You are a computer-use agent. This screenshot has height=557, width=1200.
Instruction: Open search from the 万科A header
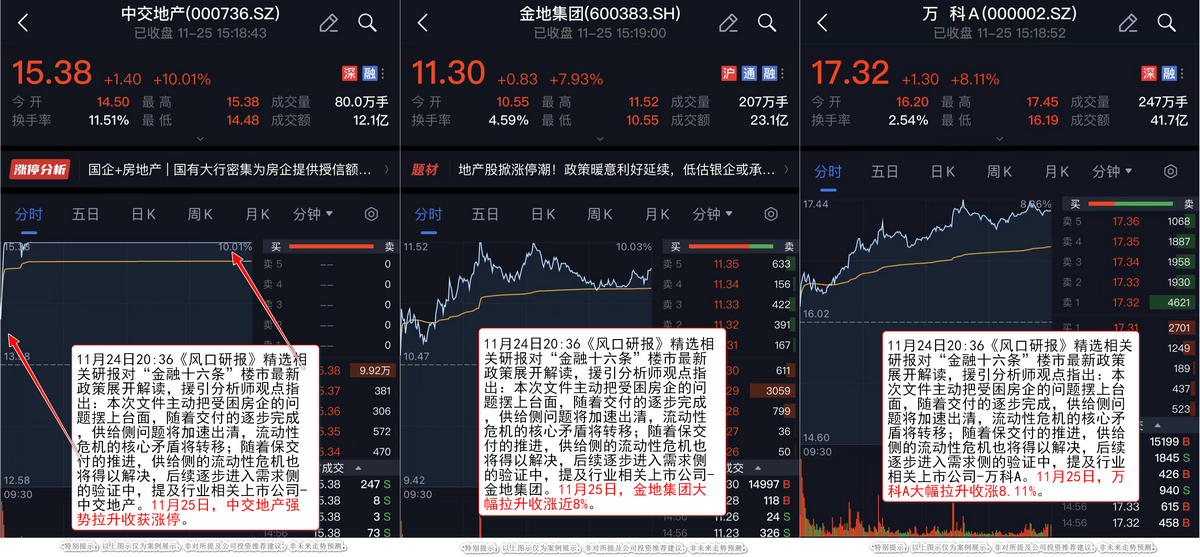pos(1167,22)
